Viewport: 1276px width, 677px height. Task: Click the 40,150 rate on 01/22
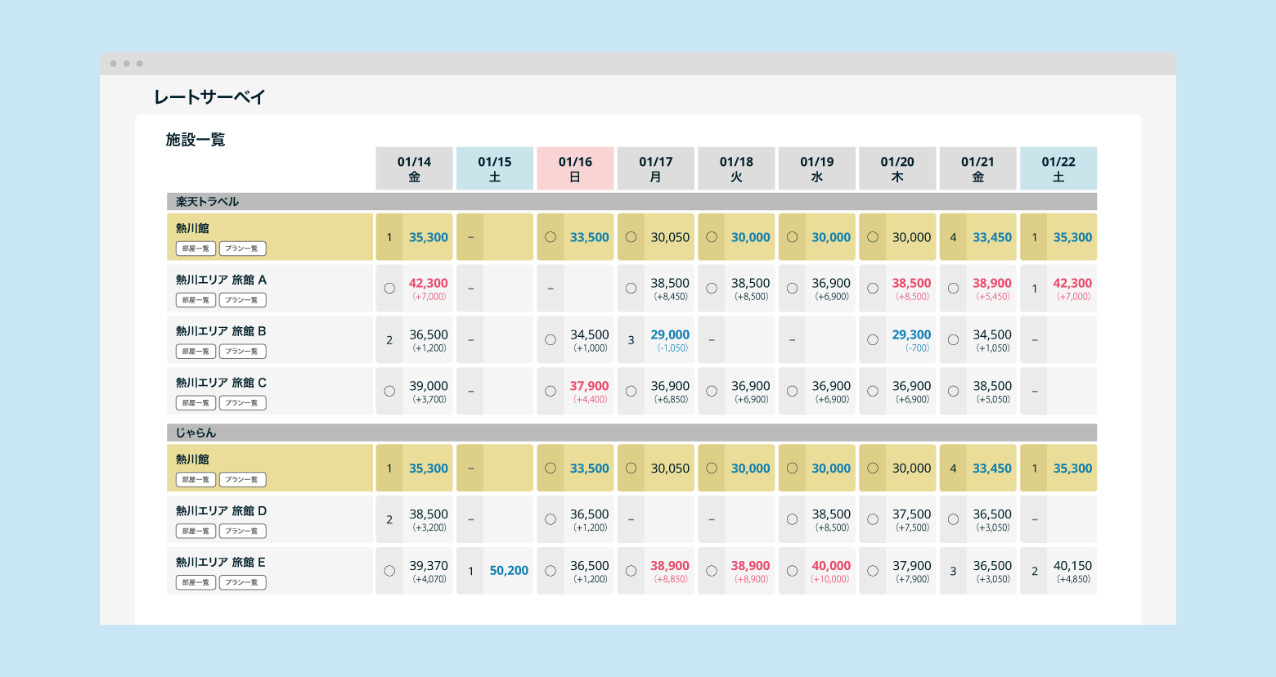click(x=1072, y=565)
